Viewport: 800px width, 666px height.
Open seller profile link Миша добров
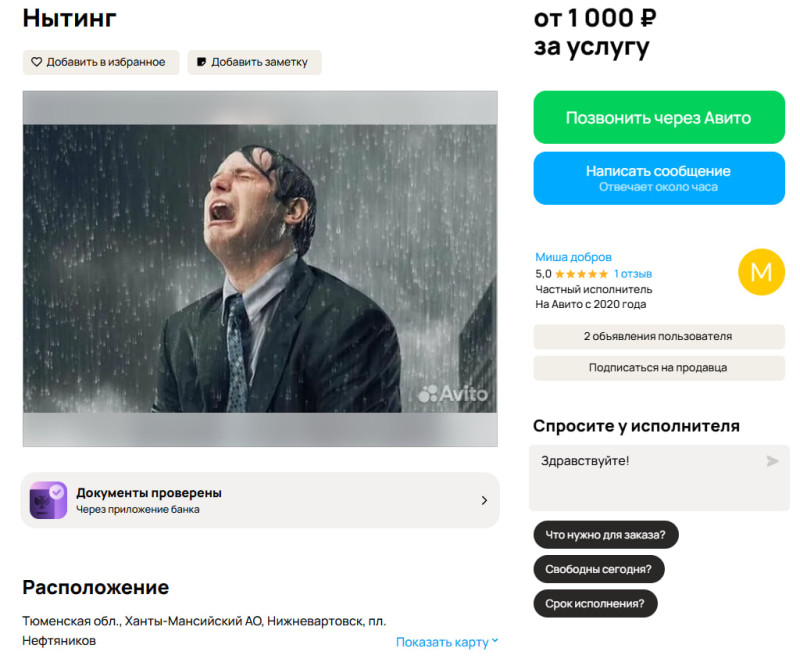[573, 257]
